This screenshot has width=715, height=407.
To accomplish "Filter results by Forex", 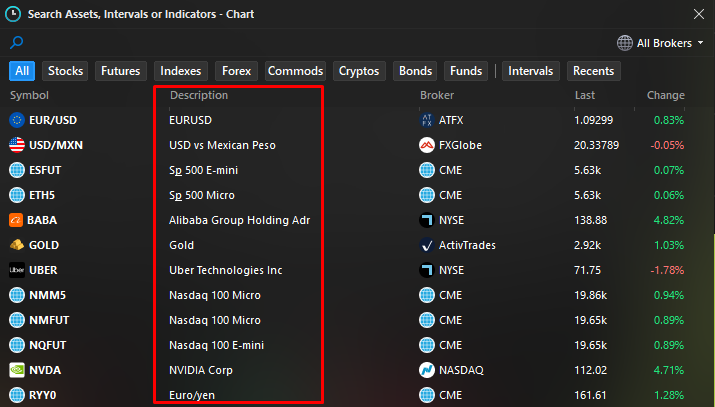I will pyautogui.click(x=237, y=71).
